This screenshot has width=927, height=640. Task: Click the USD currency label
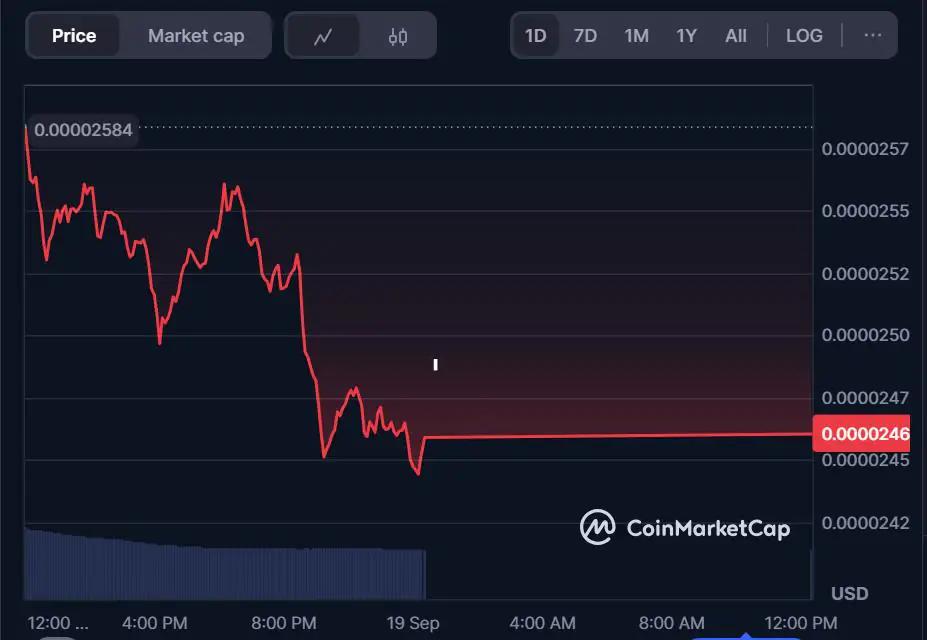[x=849, y=593]
